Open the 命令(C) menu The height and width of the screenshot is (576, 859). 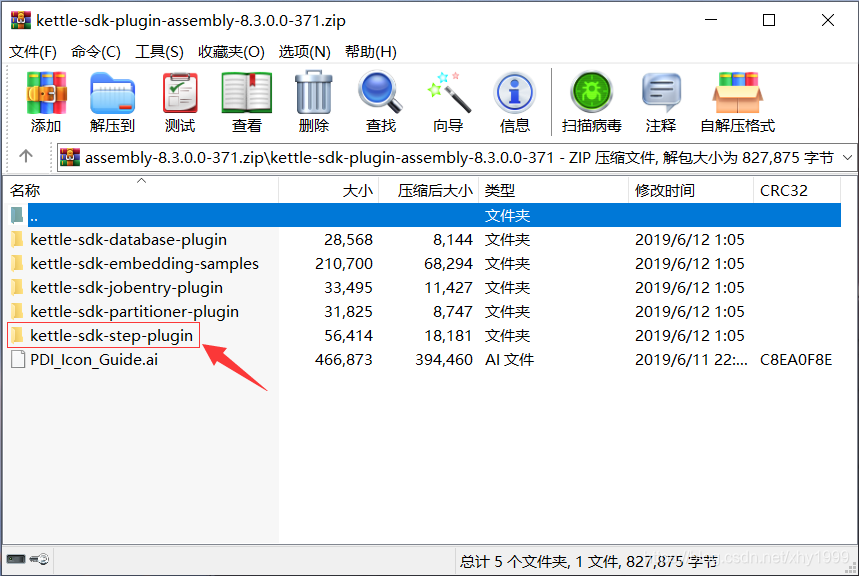[95, 52]
